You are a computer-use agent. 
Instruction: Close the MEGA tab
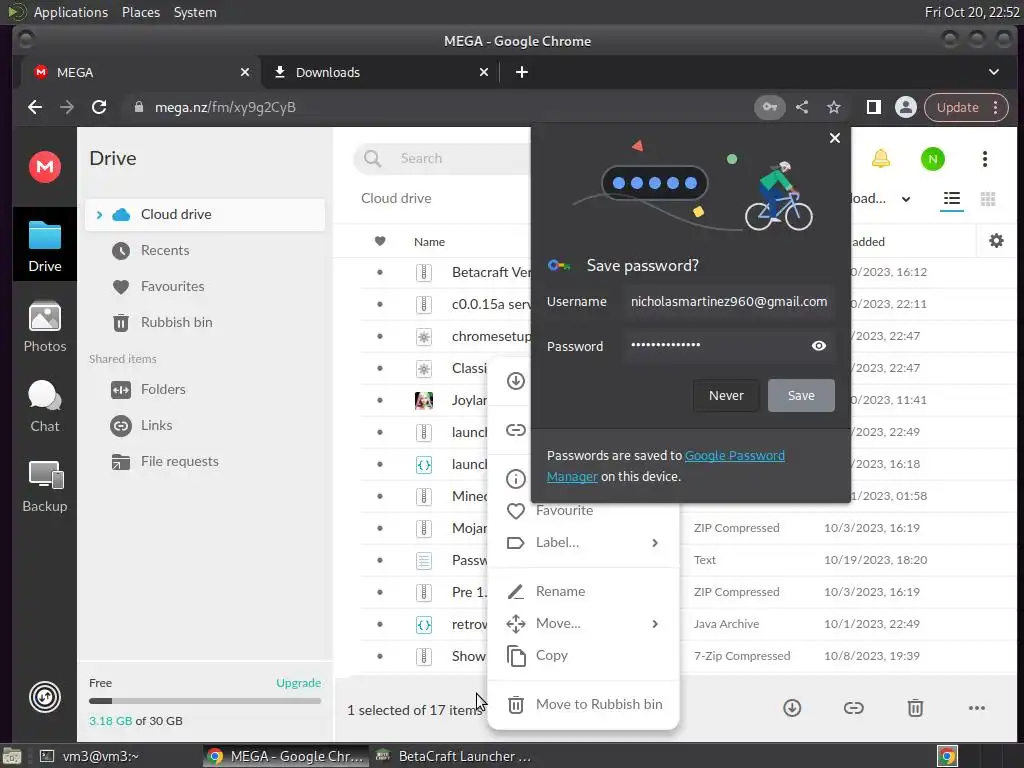click(244, 72)
